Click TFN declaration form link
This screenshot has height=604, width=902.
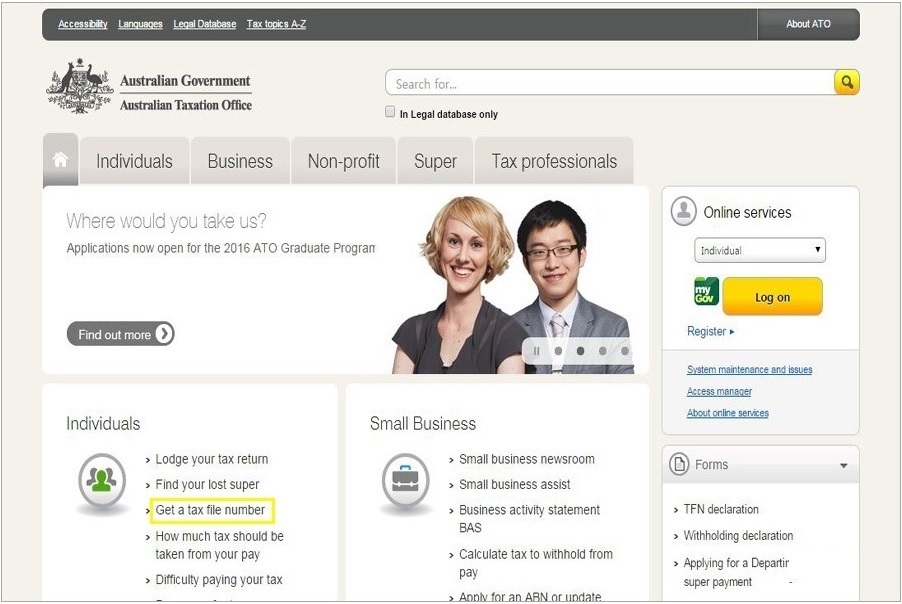[721, 509]
